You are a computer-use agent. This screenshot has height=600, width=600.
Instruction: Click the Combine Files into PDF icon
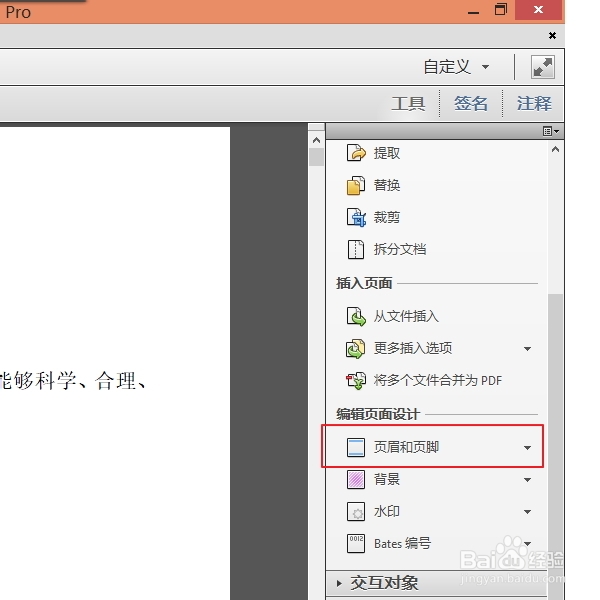pyautogui.click(x=356, y=380)
